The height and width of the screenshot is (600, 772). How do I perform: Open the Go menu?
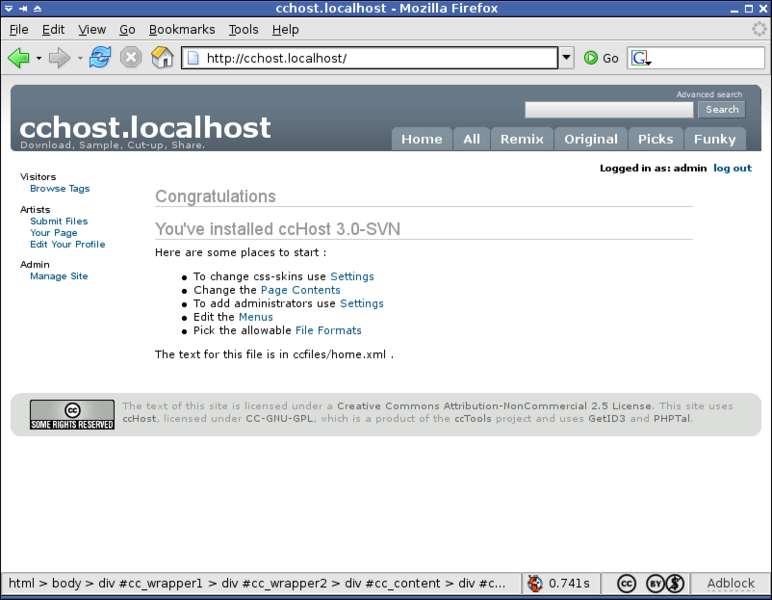tap(127, 30)
